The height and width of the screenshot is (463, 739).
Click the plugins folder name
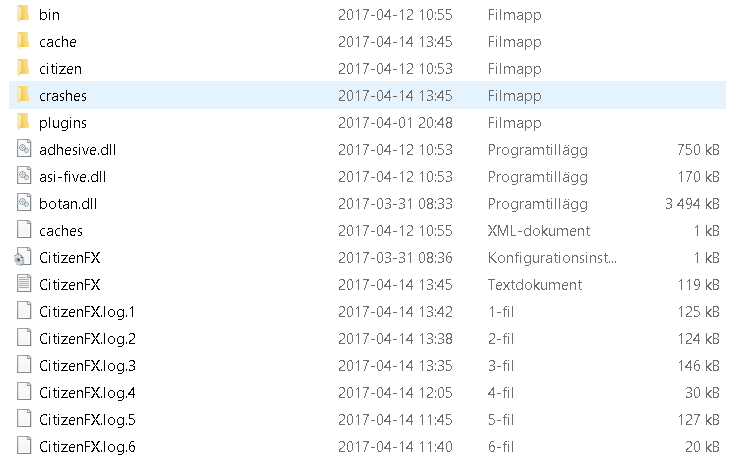[x=63, y=123]
